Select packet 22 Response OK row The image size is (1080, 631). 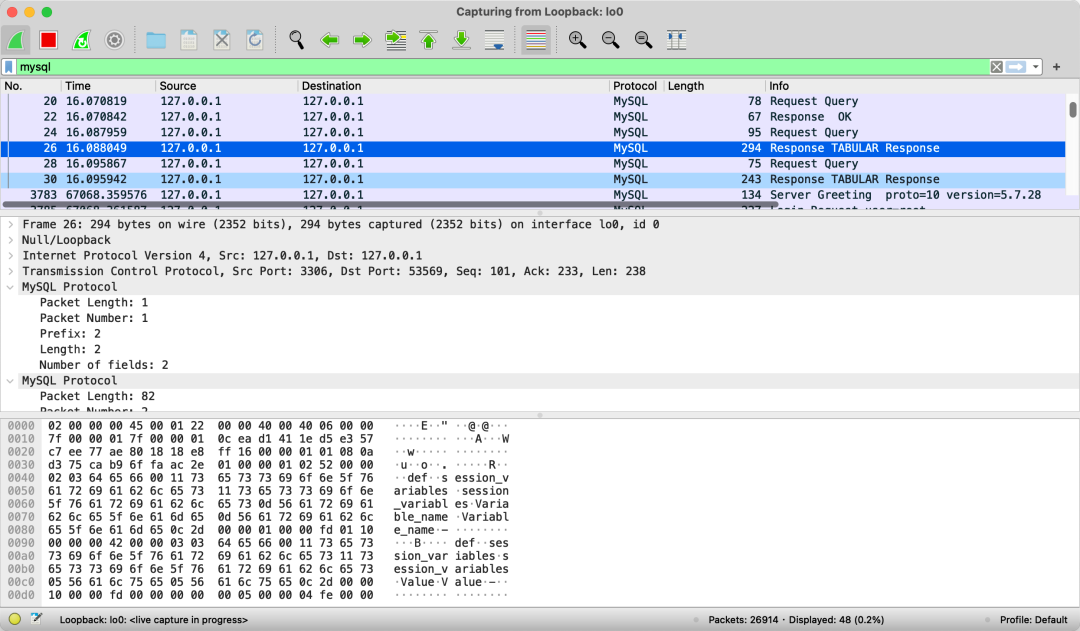(x=533, y=117)
